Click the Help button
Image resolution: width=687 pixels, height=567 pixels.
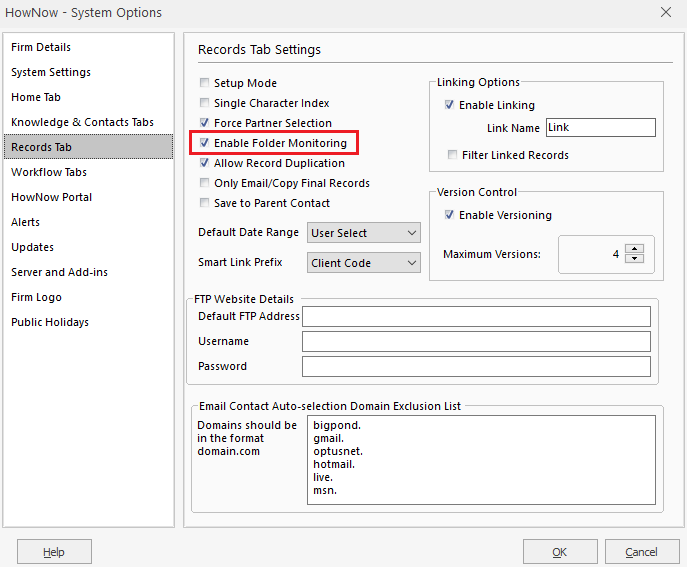point(54,552)
